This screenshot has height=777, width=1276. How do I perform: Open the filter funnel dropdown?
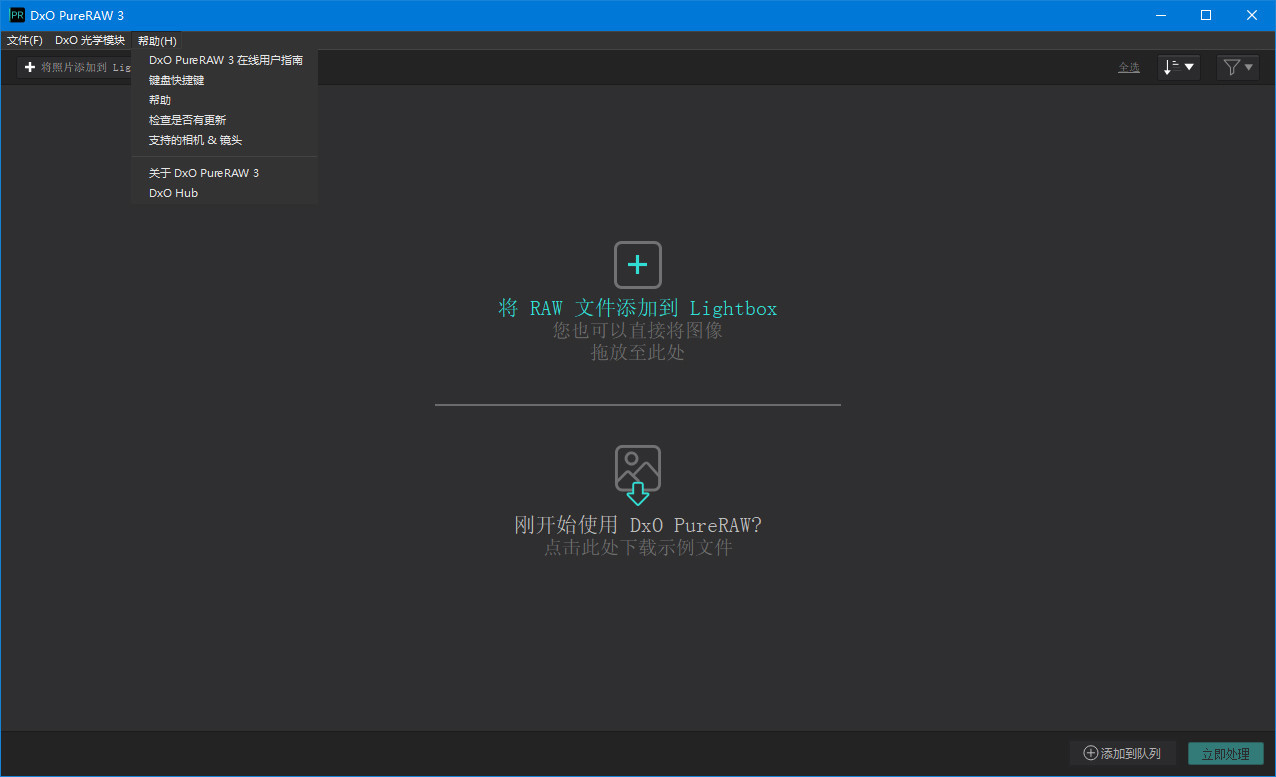pyautogui.click(x=1238, y=67)
